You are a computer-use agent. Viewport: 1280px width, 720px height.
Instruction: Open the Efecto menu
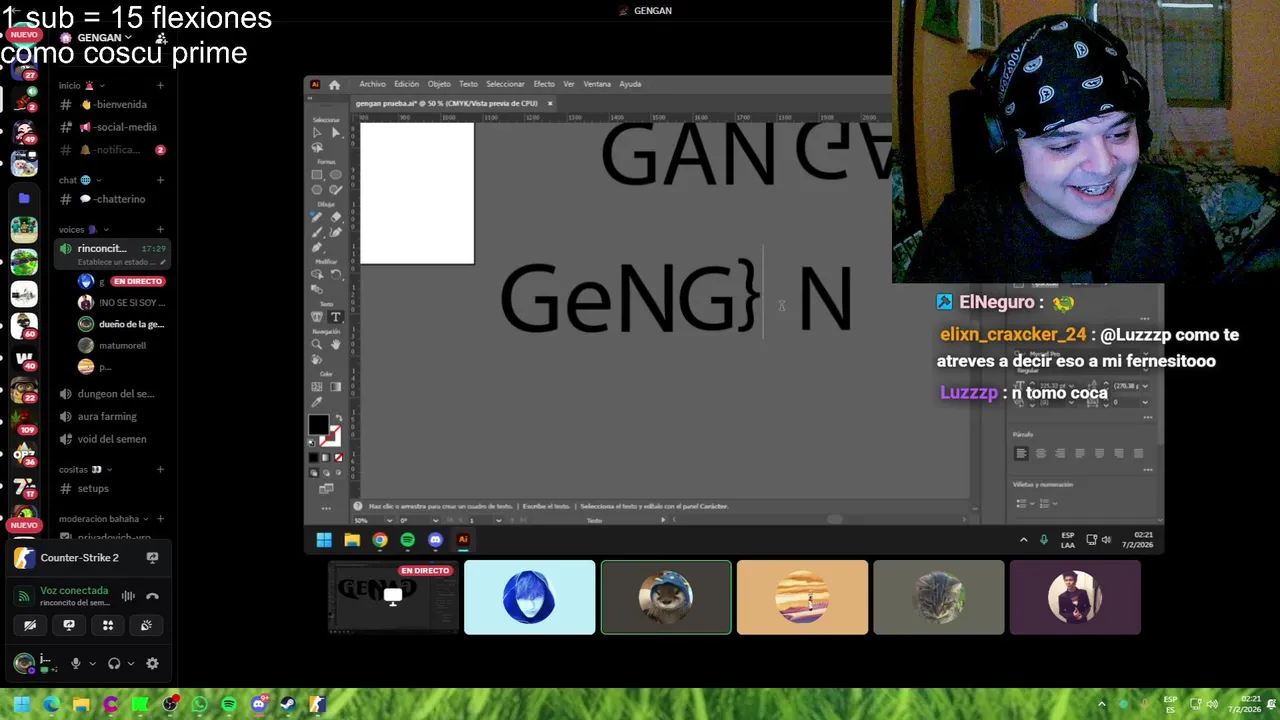click(x=544, y=84)
